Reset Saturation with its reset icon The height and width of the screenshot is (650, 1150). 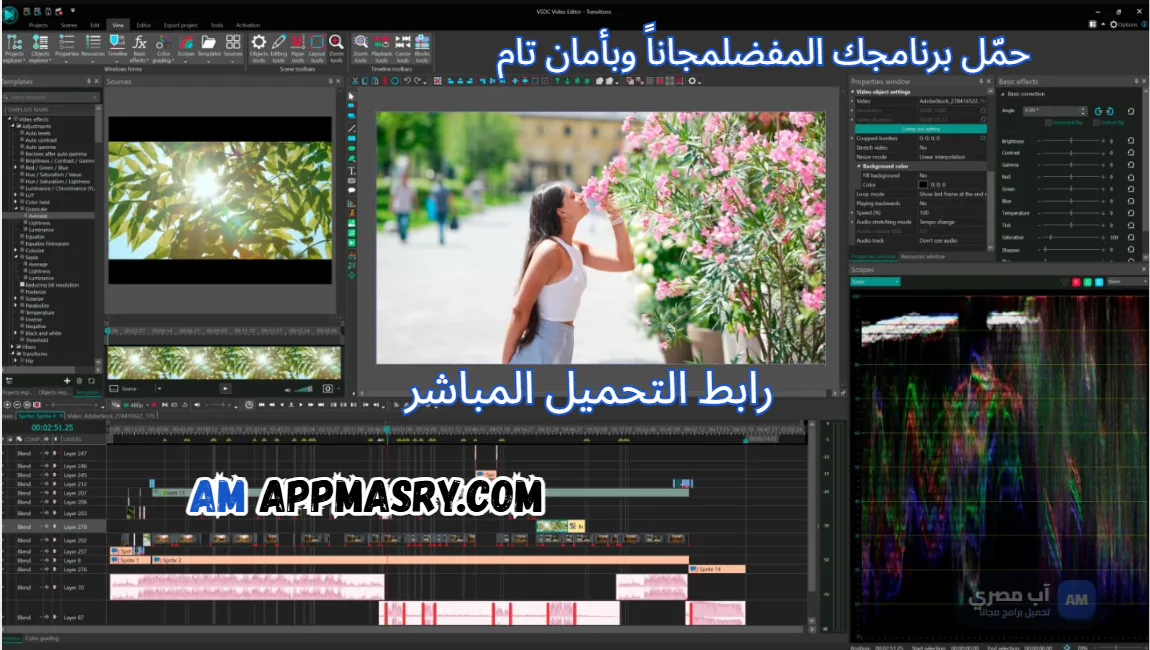tap(1131, 238)
